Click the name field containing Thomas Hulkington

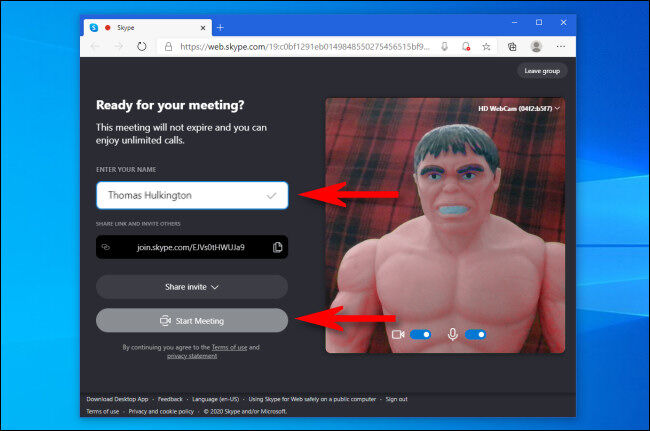point(192,195)
